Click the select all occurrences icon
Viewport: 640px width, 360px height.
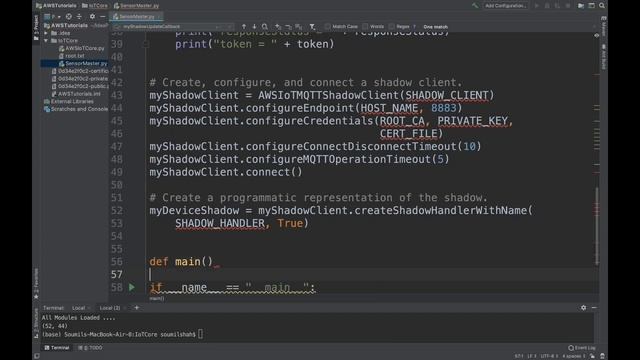(299, 27)
